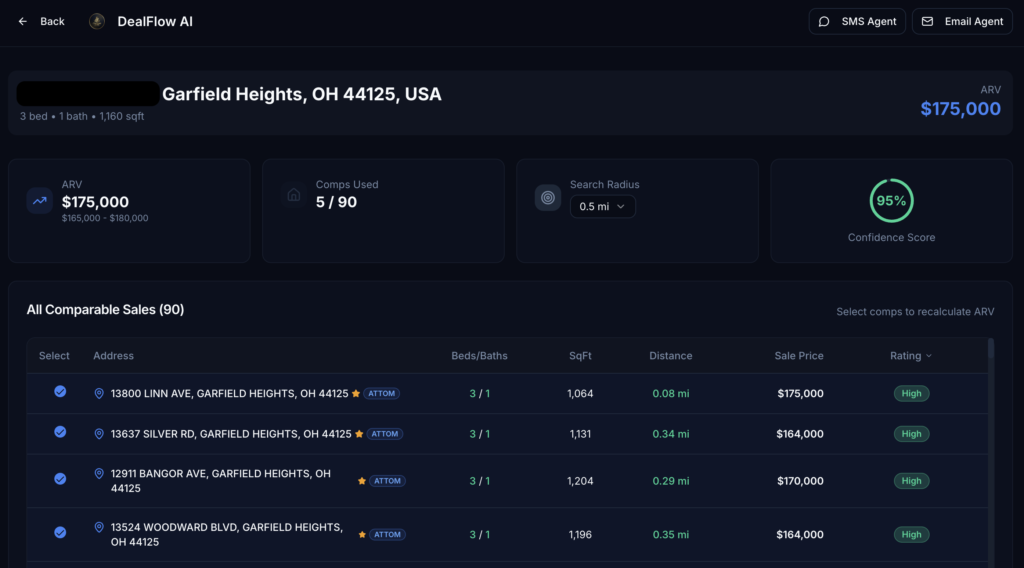Click star icon beside 13637 Silver Rd
This screenshot has height=568, width=1024.
click(359, 434)
